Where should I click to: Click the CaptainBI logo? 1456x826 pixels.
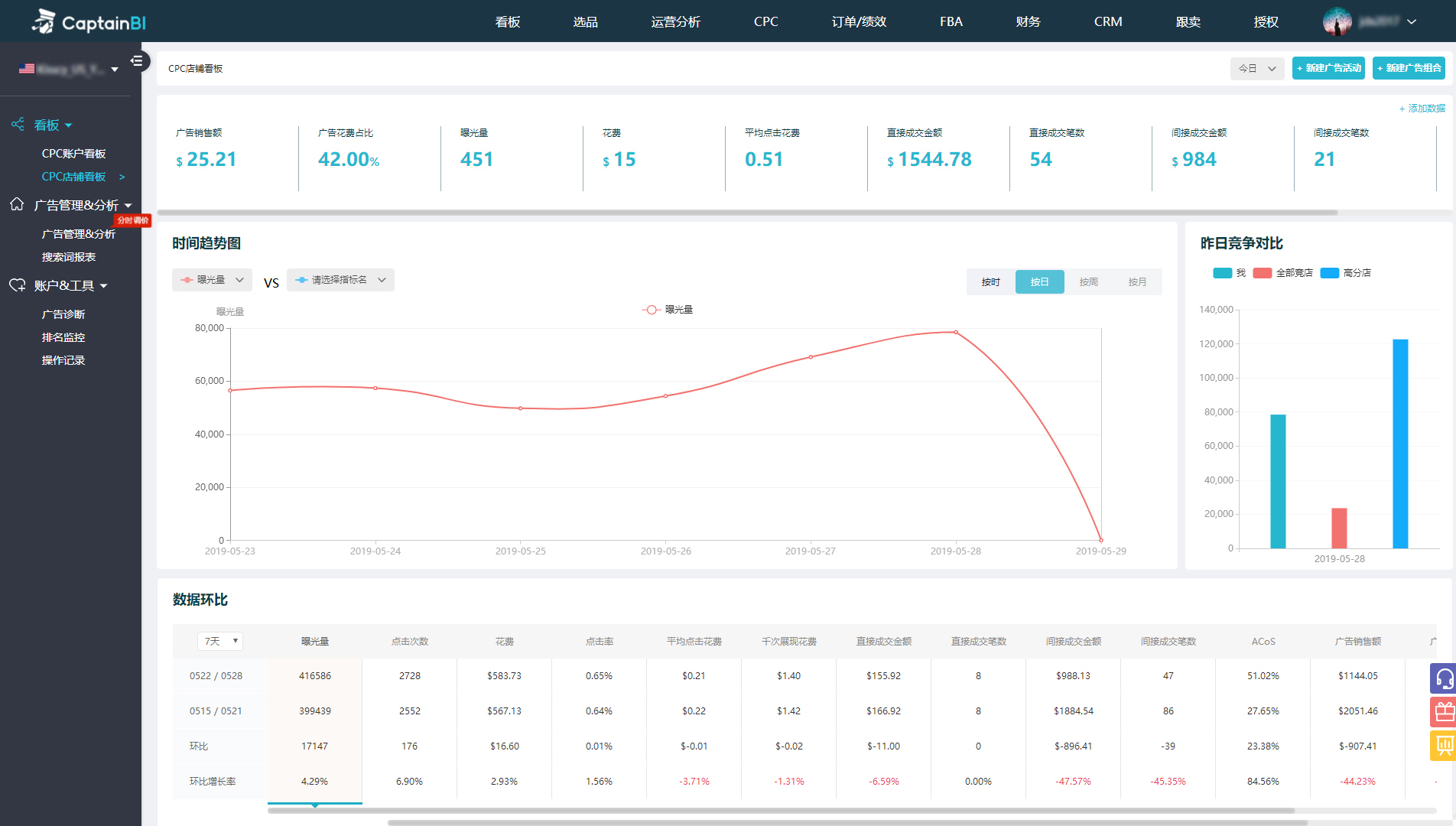click(x=89, y=22)
